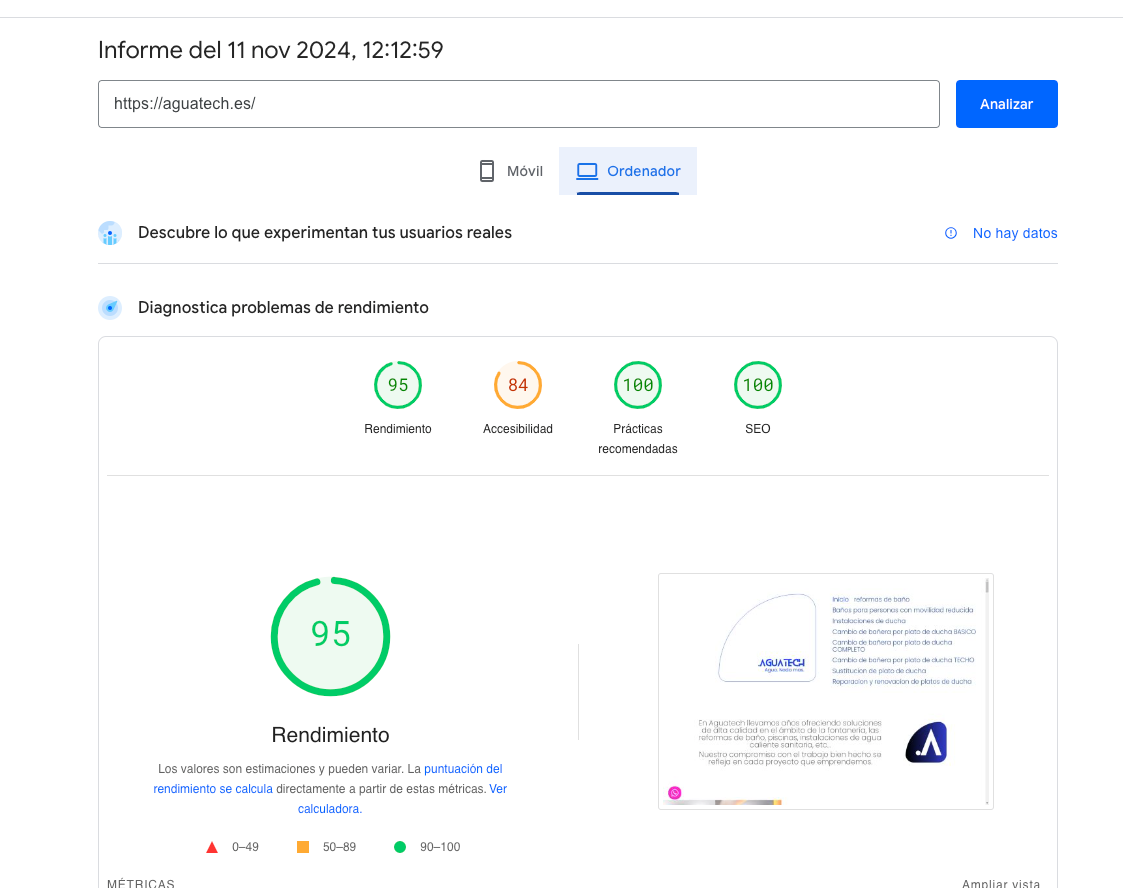Click the desktop computer icon
Viewport: 1123px width, 888px height.
(x=587, y=171)
